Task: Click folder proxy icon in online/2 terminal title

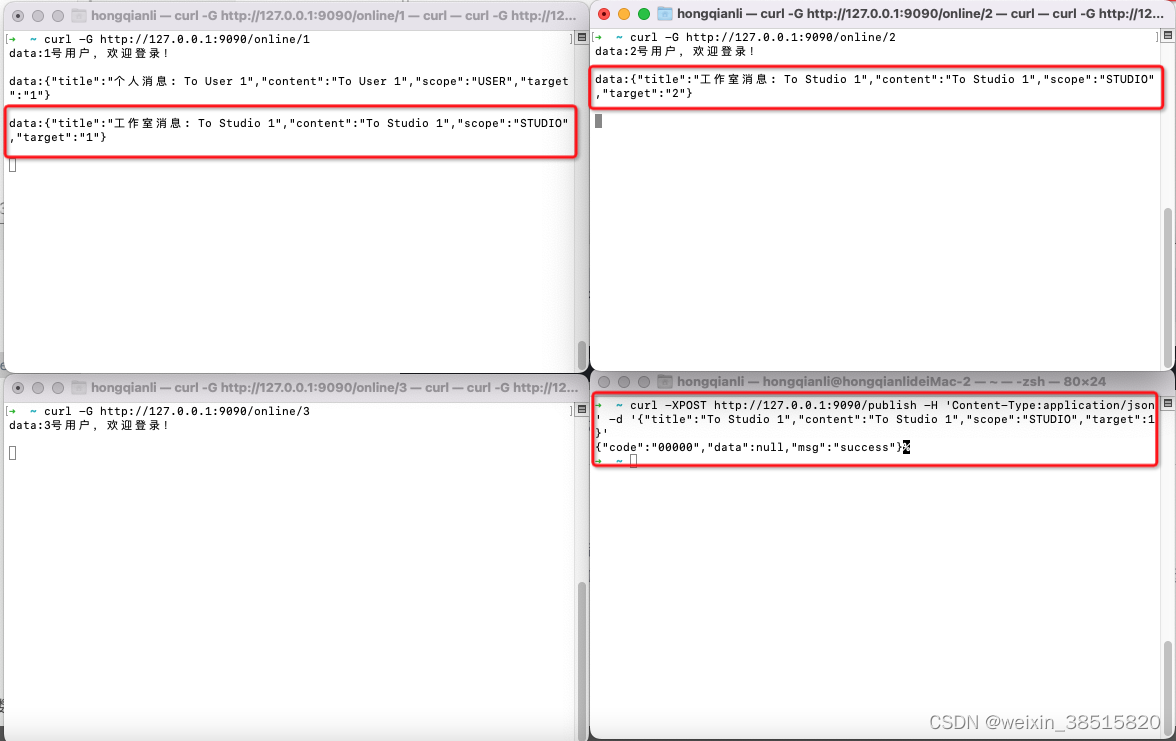Action: (x=664, y=14)
